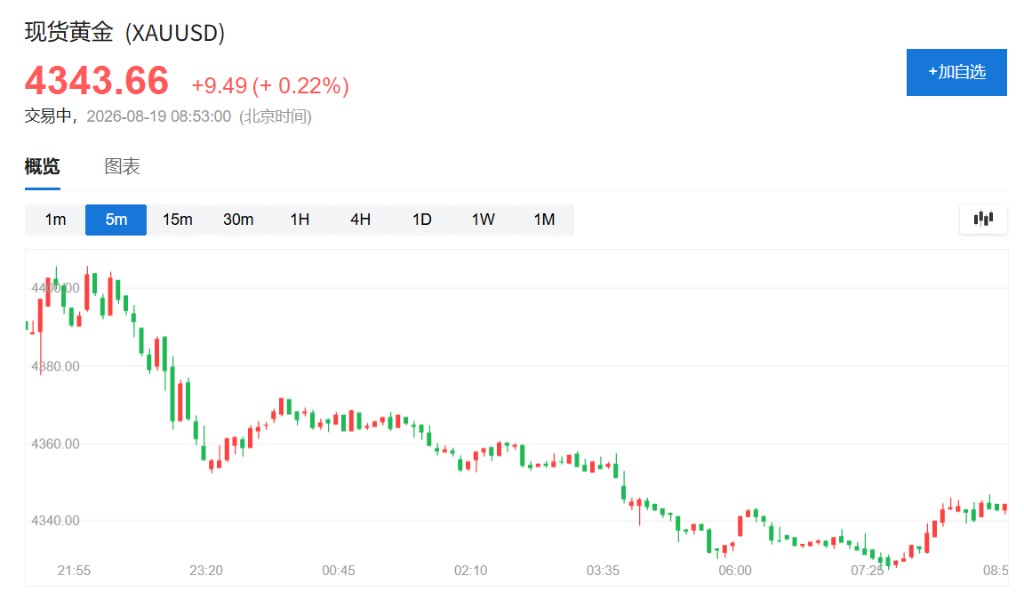Click the +9.49 (+0.22%) change value
This screenshot has height=594, width=1024.
[270, 86]
